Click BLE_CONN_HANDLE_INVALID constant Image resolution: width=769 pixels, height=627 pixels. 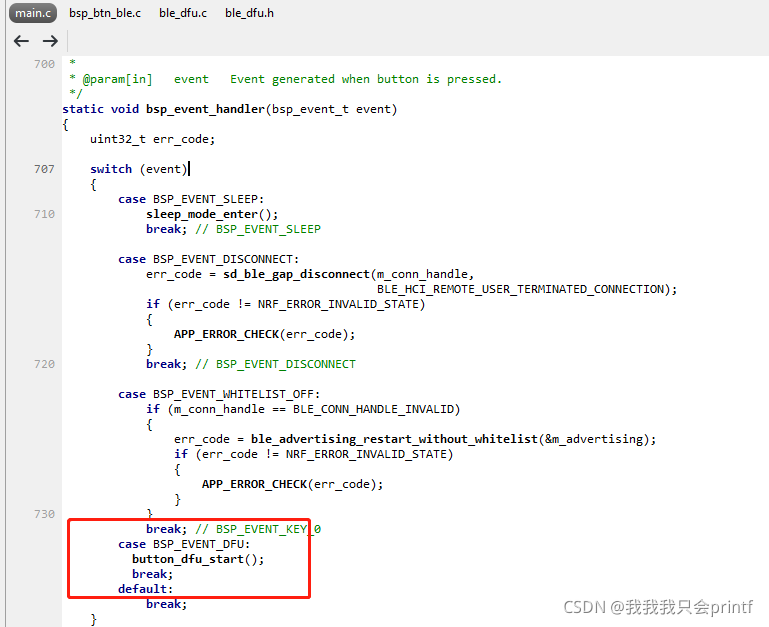[x=373, y=409]
